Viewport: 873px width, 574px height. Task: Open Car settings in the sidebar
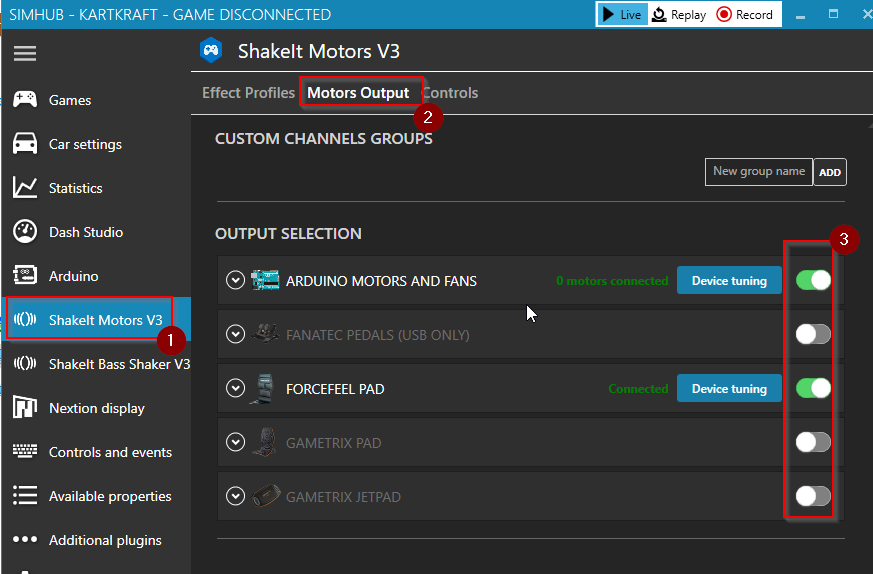click(x=96, y=144)
